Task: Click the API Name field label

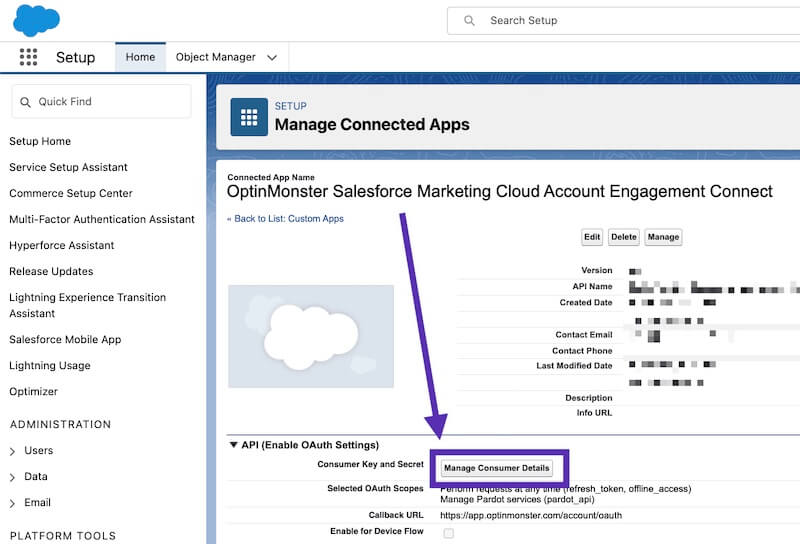Action: (x=592, y=286)
